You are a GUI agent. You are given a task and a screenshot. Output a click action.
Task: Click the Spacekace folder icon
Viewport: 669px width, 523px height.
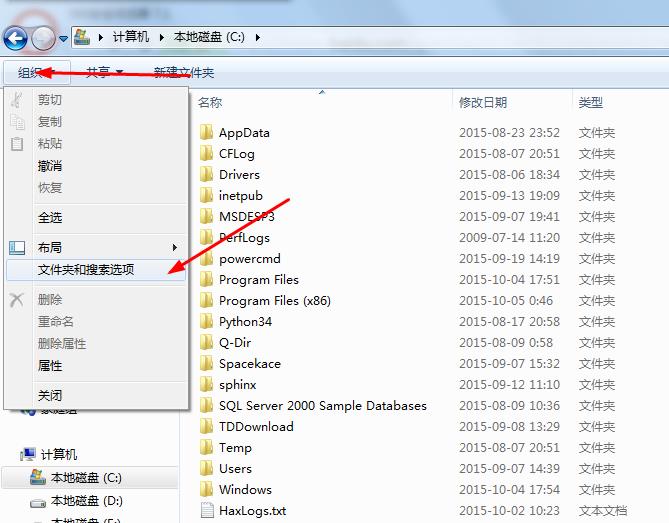tap(207, 363)
